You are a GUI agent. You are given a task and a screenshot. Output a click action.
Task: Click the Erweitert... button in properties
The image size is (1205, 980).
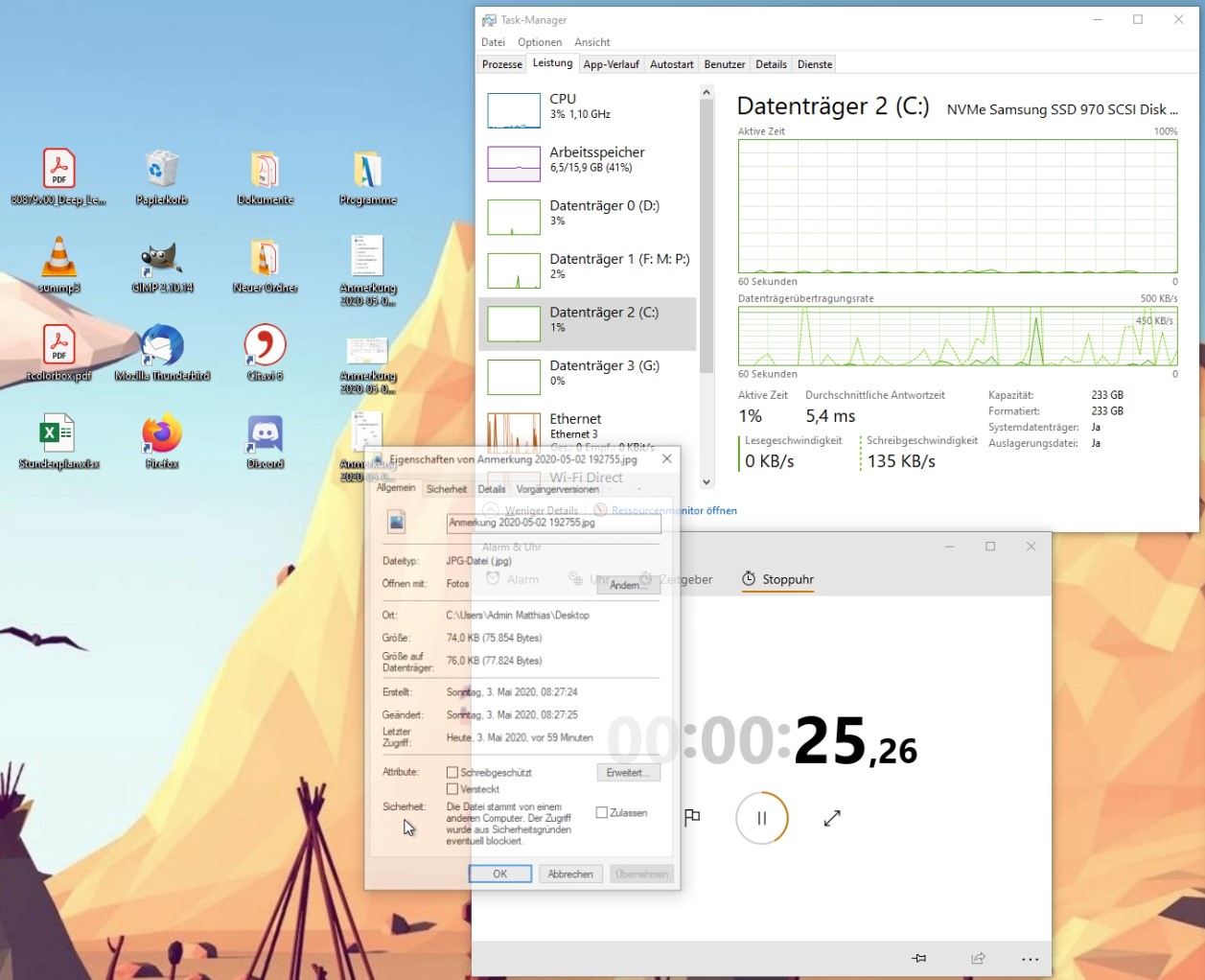pos(629,773)
